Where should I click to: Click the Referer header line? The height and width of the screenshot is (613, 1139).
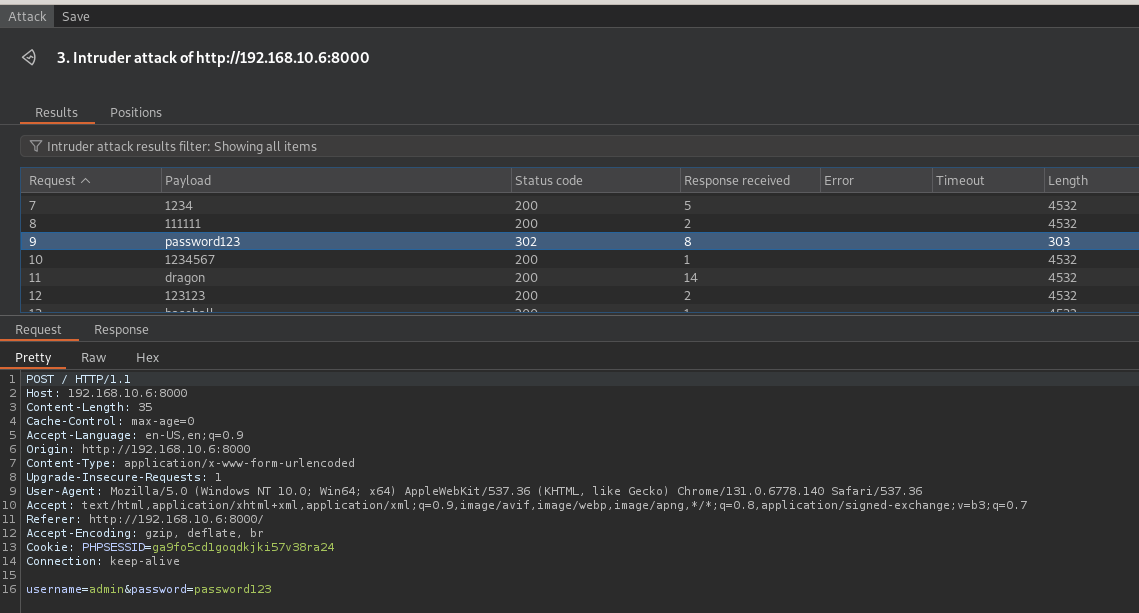tap(145, 519)
